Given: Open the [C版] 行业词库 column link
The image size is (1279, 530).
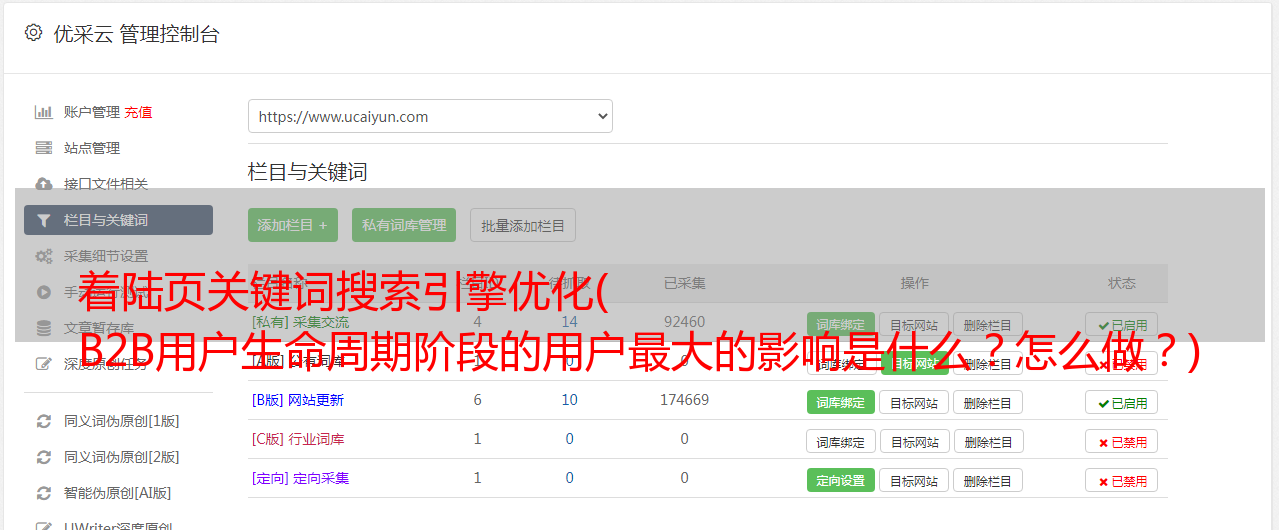Looking at the screenshot, I should tap(298, 439).
